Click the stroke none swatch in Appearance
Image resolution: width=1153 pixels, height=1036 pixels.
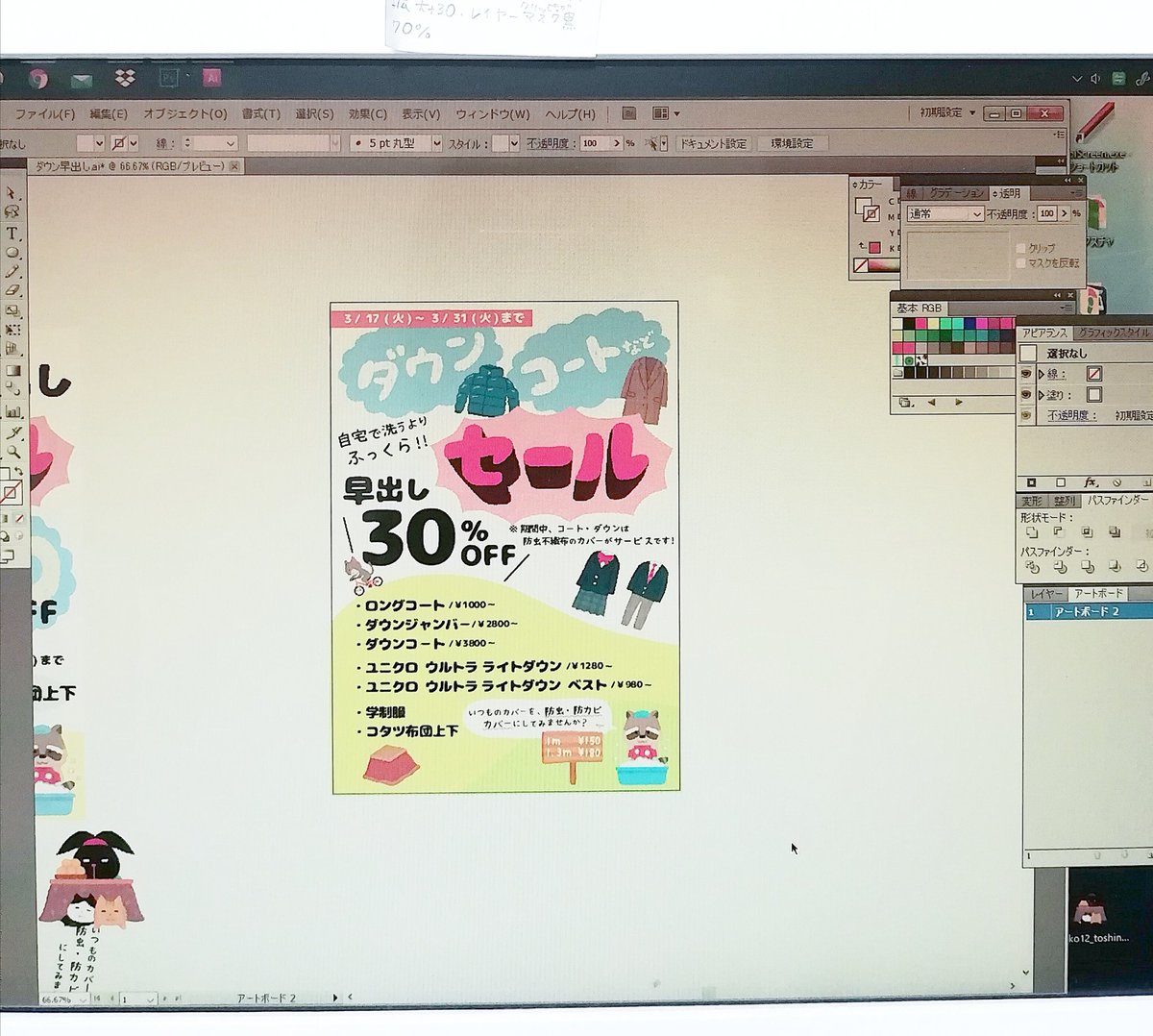pyautogui.click(x=1094, y=374)
